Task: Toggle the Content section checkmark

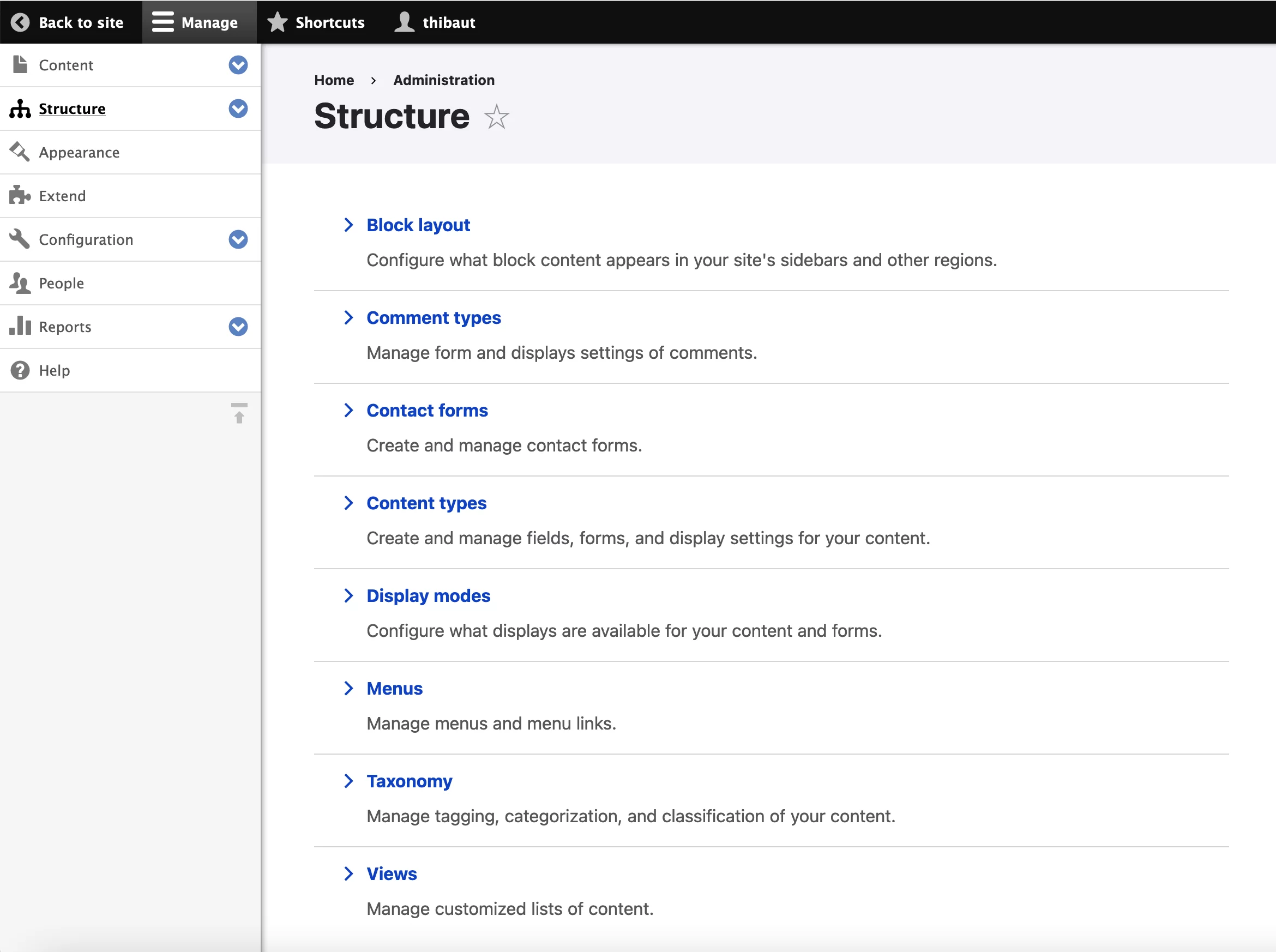Action: [x=237, y=65]
